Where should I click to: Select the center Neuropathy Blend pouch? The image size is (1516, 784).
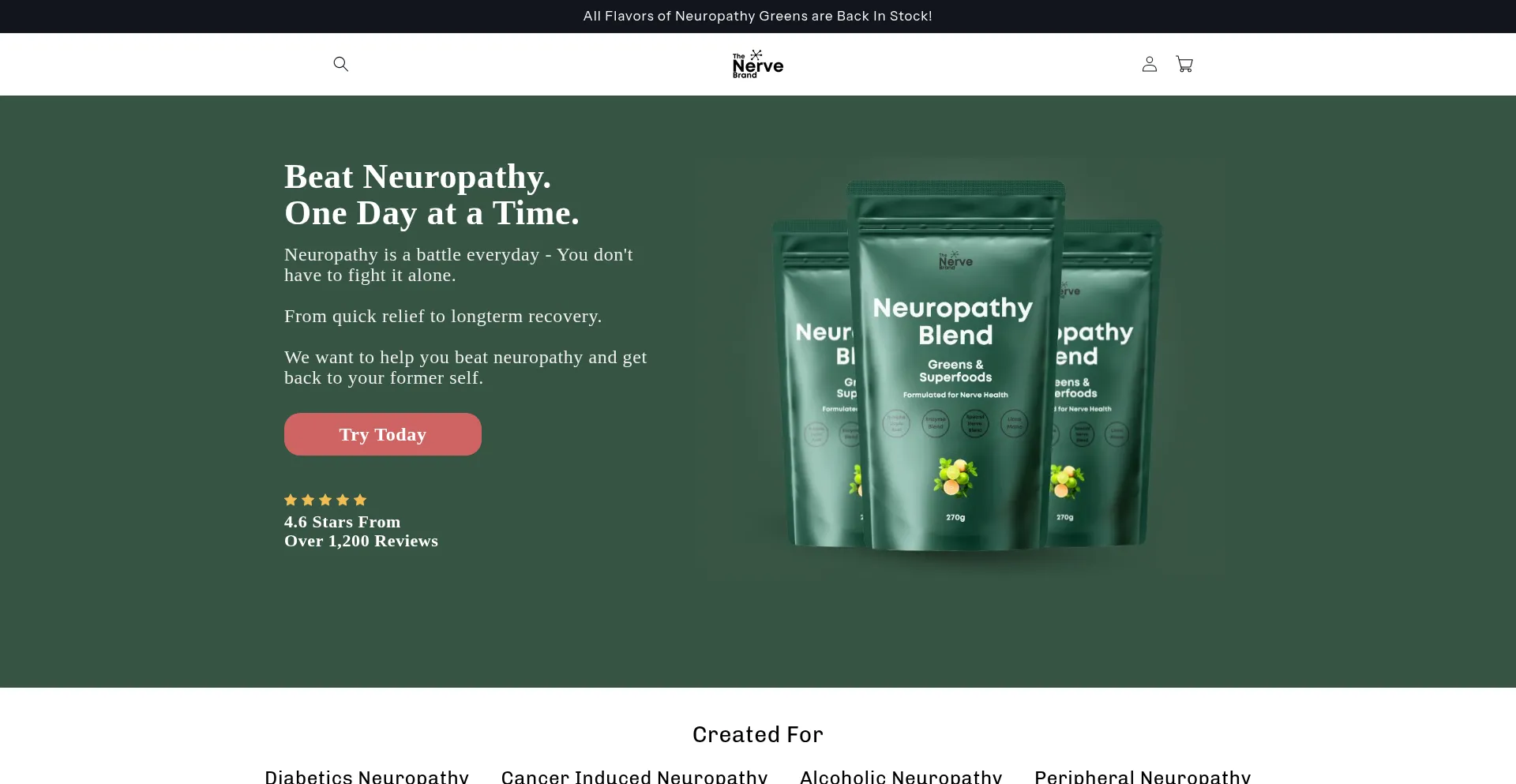coord(955,365)
